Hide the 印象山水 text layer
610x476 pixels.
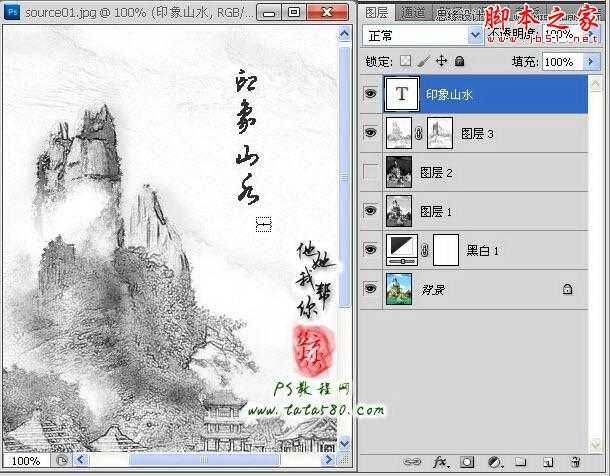tap(371, 93)
